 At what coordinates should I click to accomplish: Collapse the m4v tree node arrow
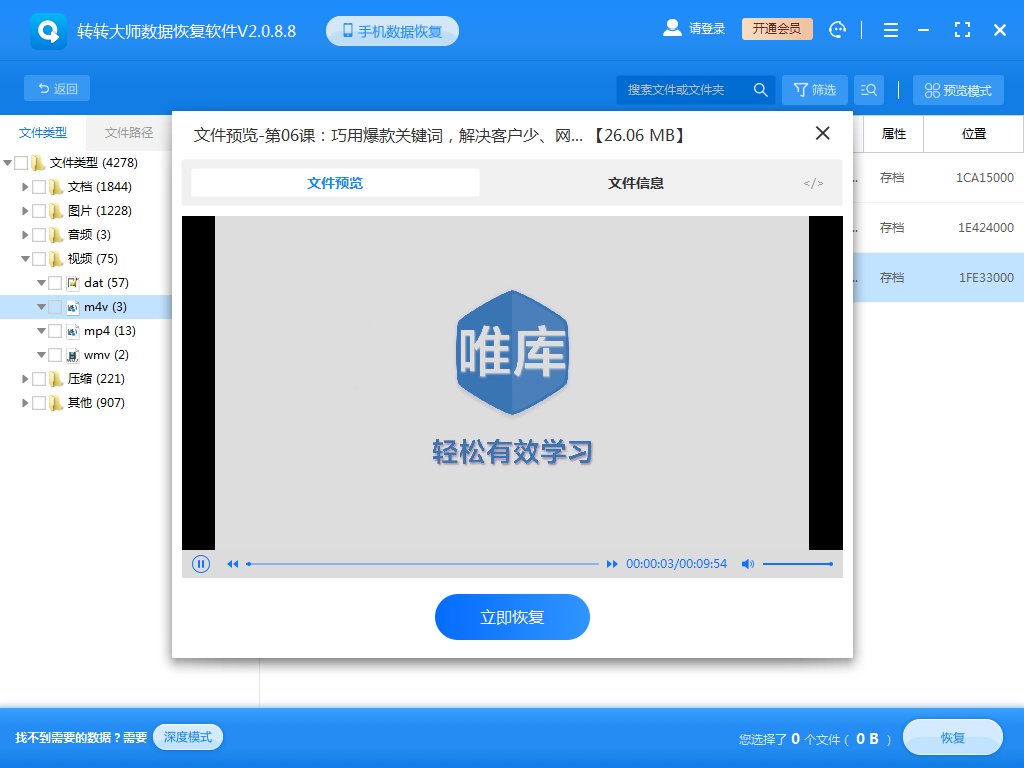tap(41, 307)
